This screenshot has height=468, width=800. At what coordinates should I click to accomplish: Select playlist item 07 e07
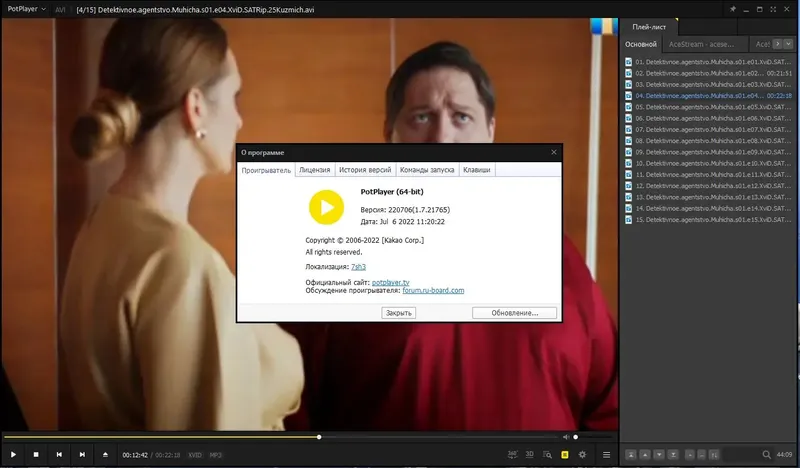pyautogui.click(x=709, y=129)
